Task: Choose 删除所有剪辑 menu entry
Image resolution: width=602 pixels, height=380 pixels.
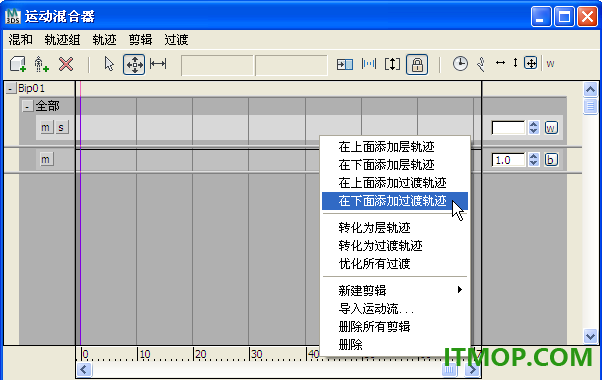Action: coord(395,327)
